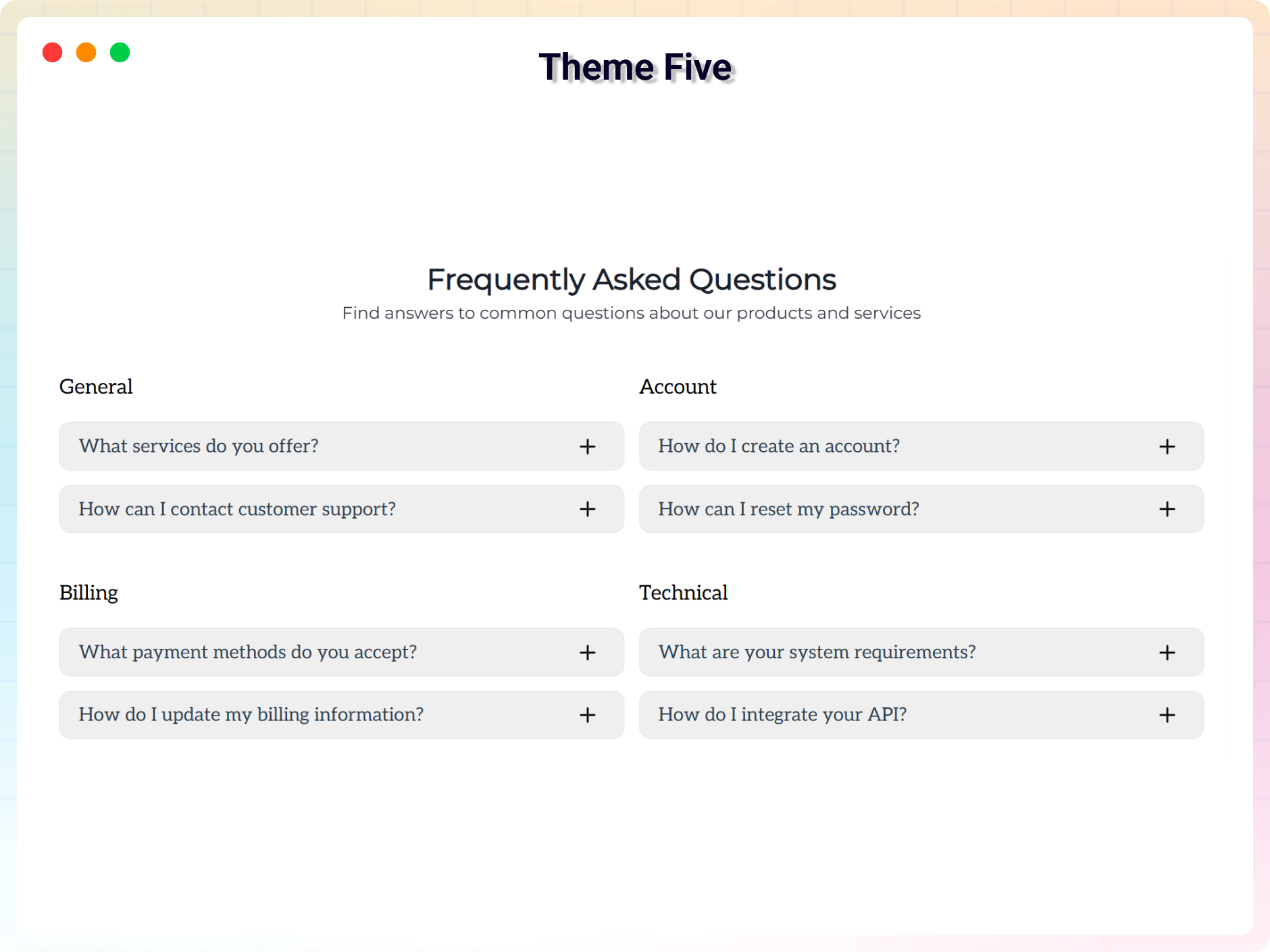Expand 'How do I update my billing information?' plus icon
Viewport: 1270px width, 952px height.
588,715
